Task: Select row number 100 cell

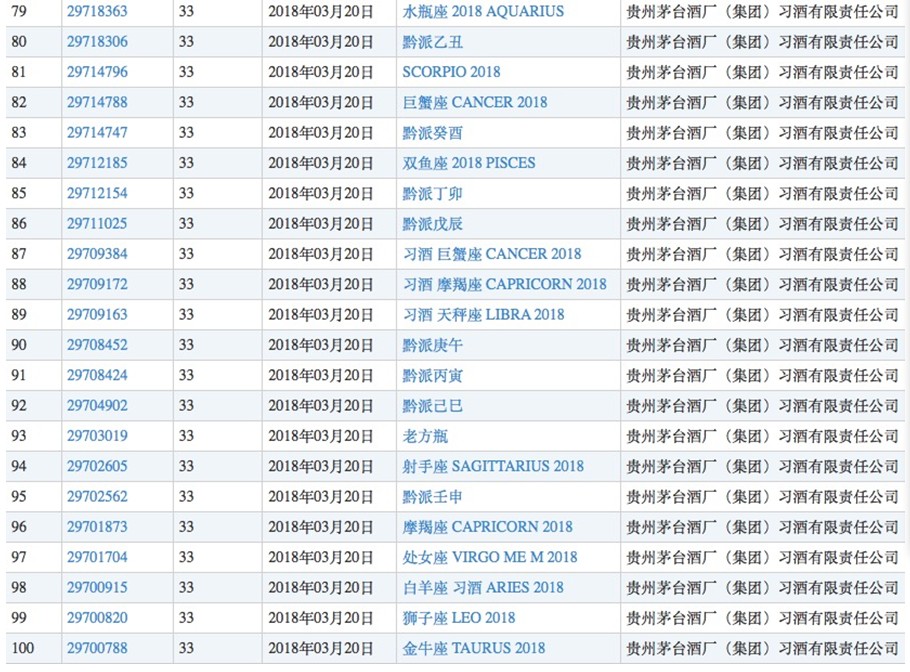Action: tap(33, 648)
